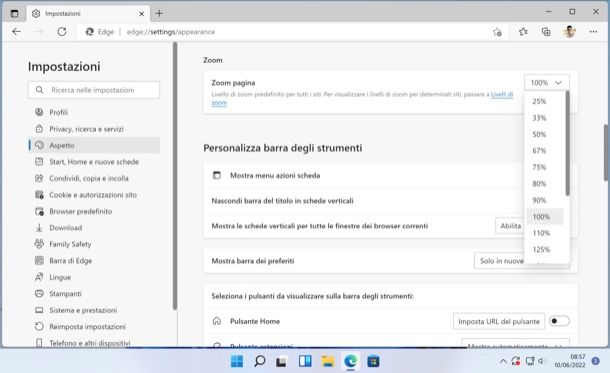
Task: Open the Favorites list icon
Action: 523,32
